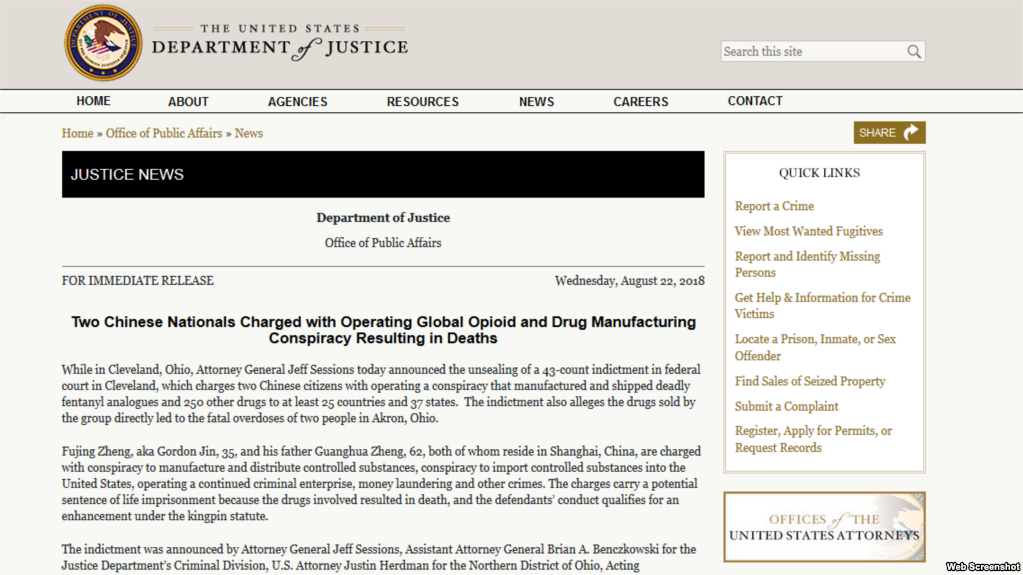Click the article headline about Chinese nationals
The image size is (1023, 575).
point(383,330)
